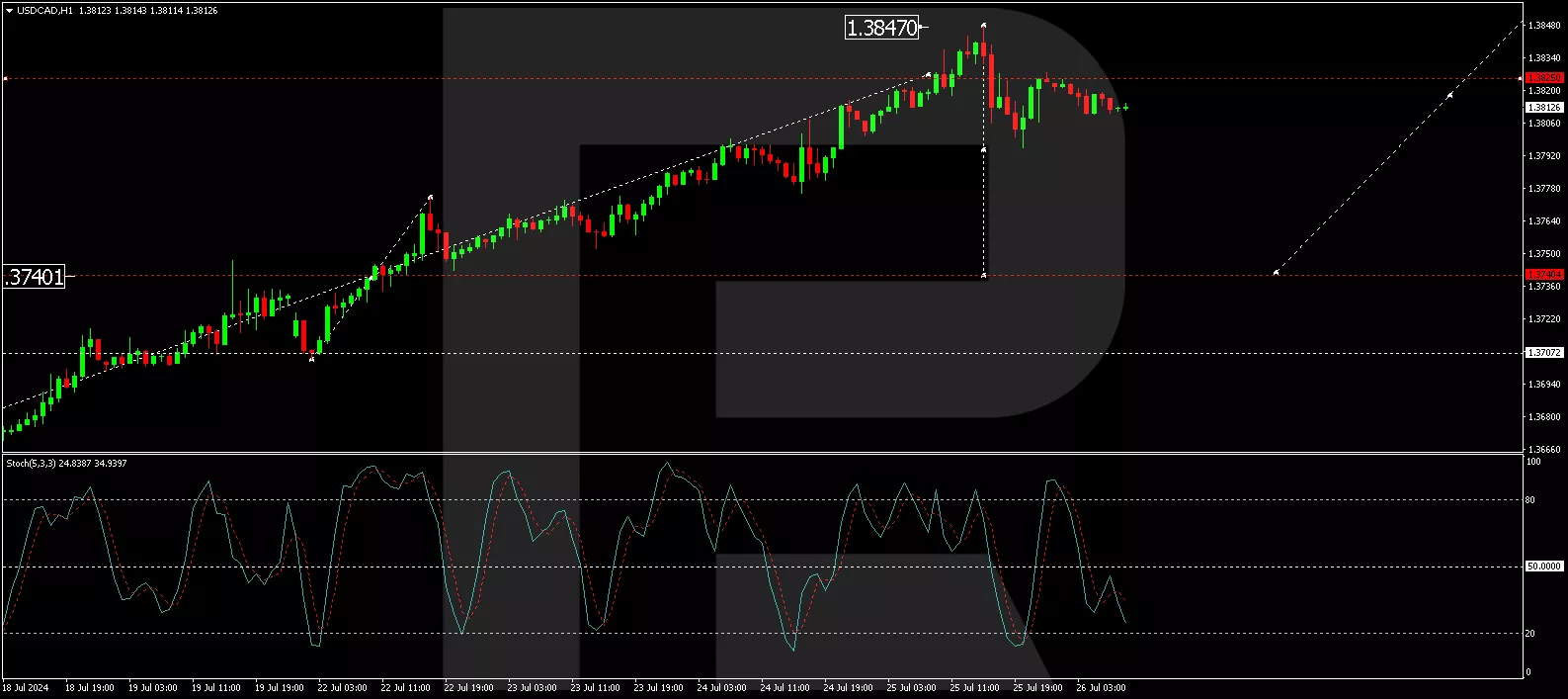
Task: Click the 22 Jul 19:00 time label
Action: click(468, 688)
